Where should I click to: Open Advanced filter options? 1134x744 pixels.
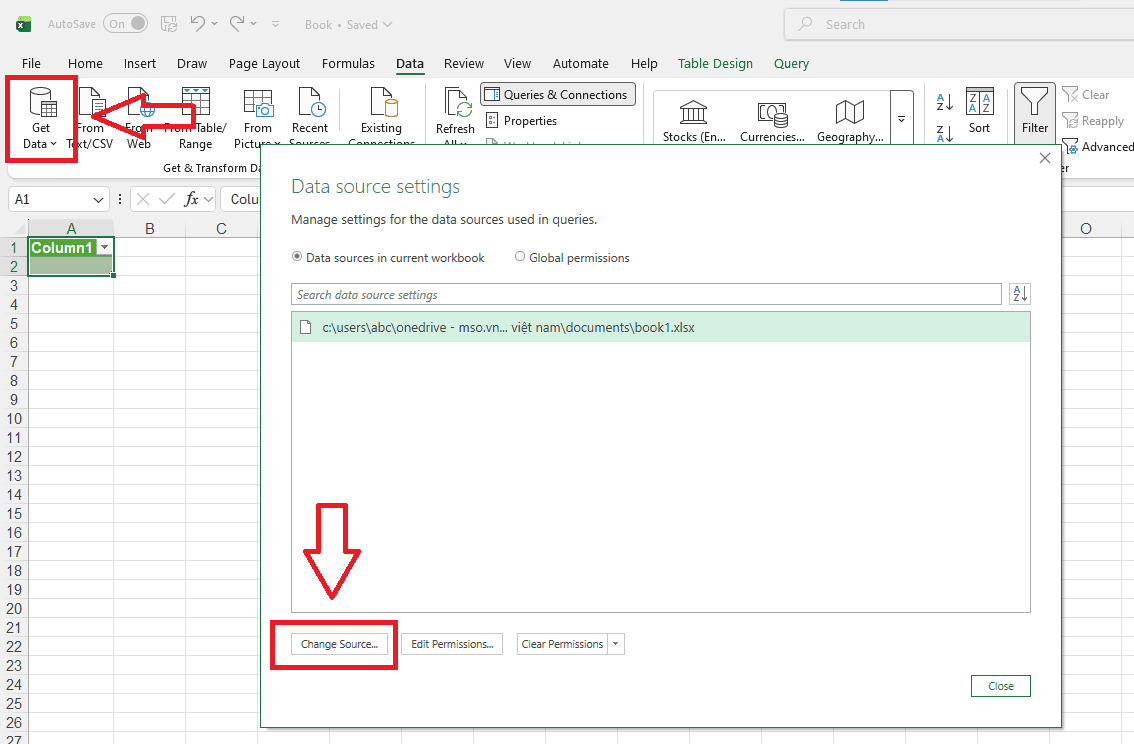tap(1097, 147)
